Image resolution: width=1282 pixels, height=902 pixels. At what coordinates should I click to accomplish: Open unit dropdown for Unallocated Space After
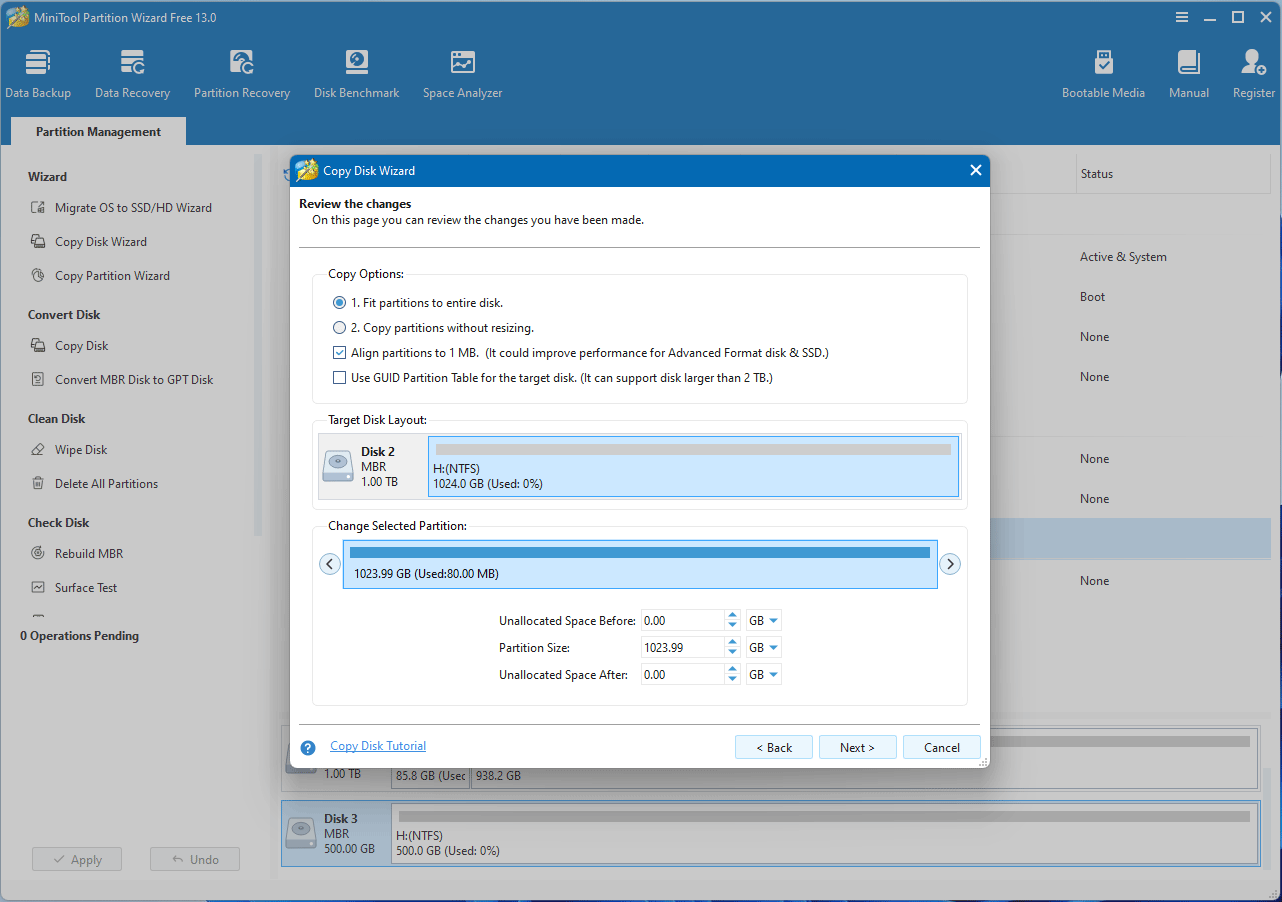click(x=764, y=675)
